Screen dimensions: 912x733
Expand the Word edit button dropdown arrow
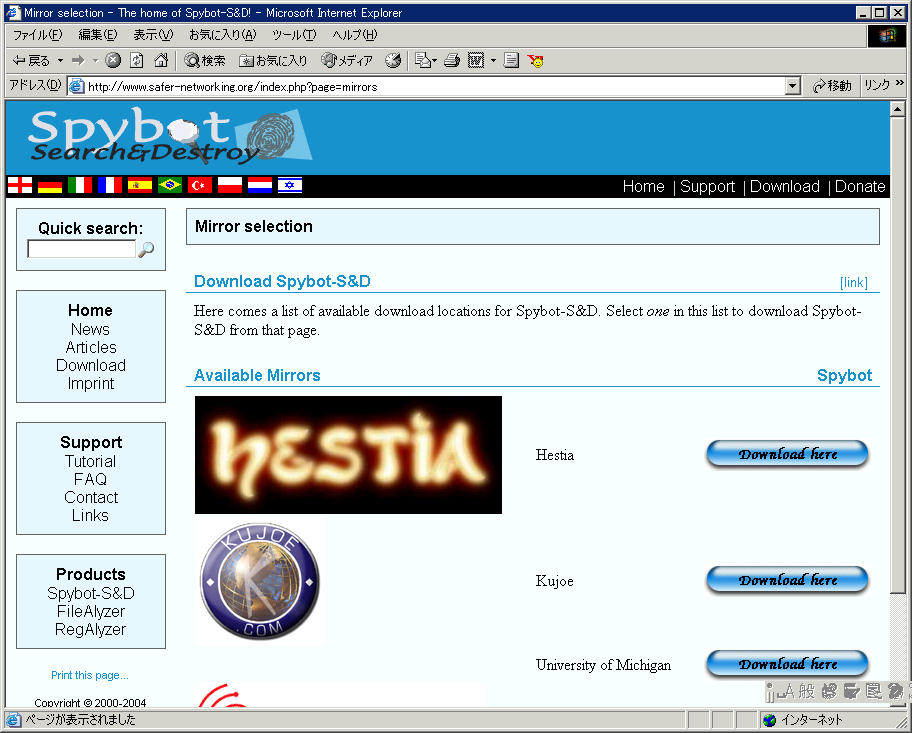pyautogui.click(x=493, y=61)
